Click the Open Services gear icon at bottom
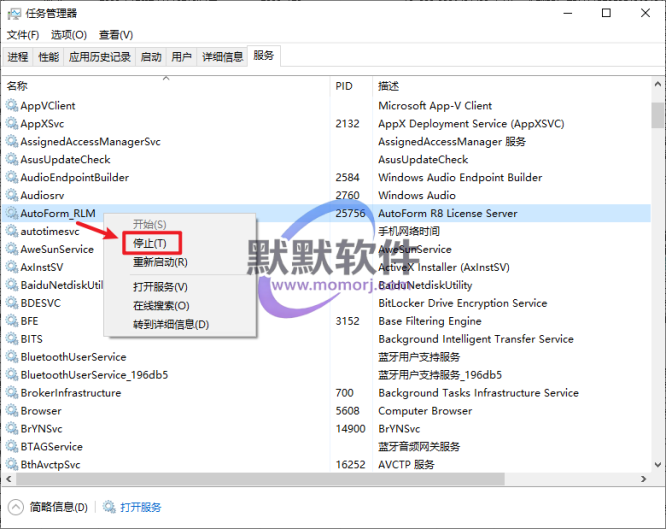666x529 pixels. (108, 507)
